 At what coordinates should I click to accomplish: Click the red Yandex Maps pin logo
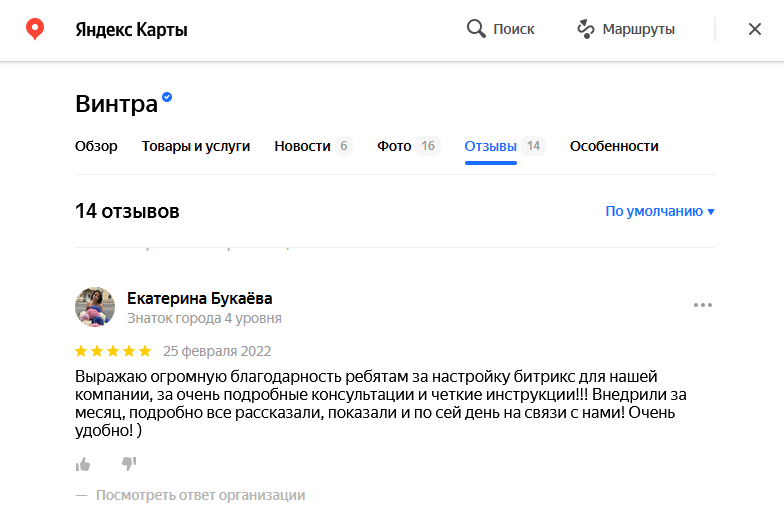point(35,29)
